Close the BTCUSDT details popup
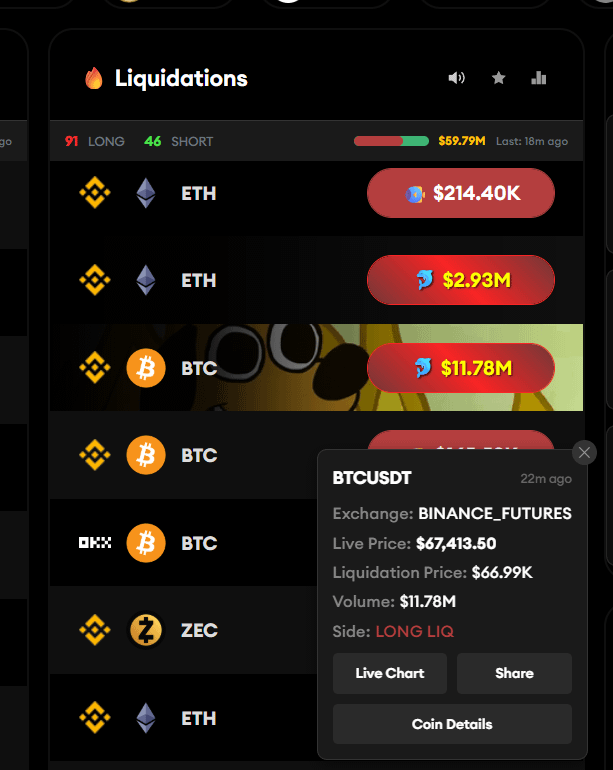The width and height of the screenshot is (613, 770). coord(585,453)
